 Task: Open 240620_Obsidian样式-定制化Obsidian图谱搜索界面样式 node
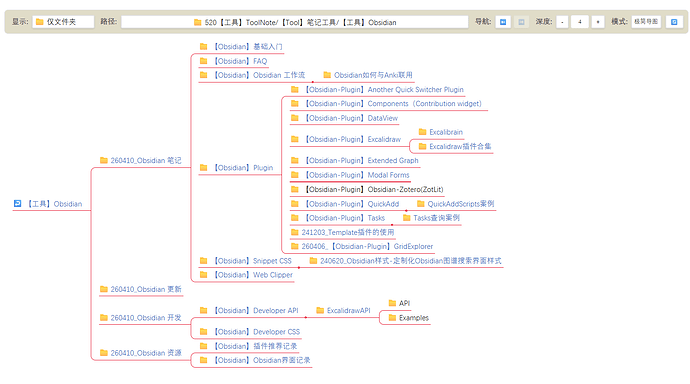click(410, 260)
